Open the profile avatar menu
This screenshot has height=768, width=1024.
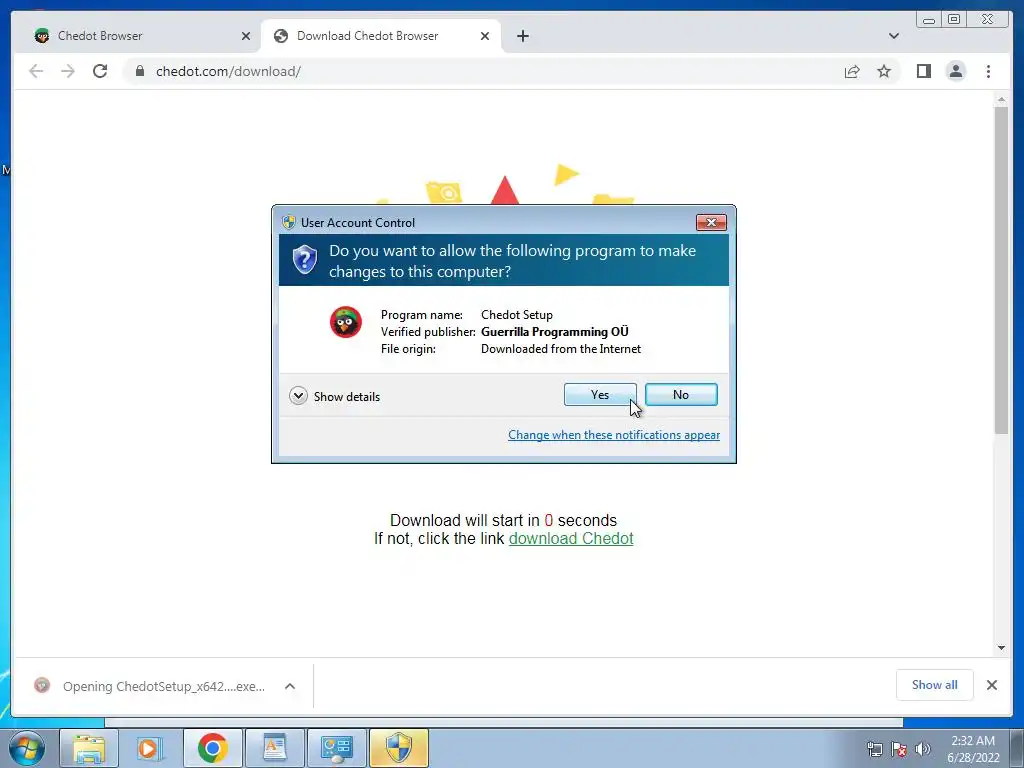click(955, 71)
